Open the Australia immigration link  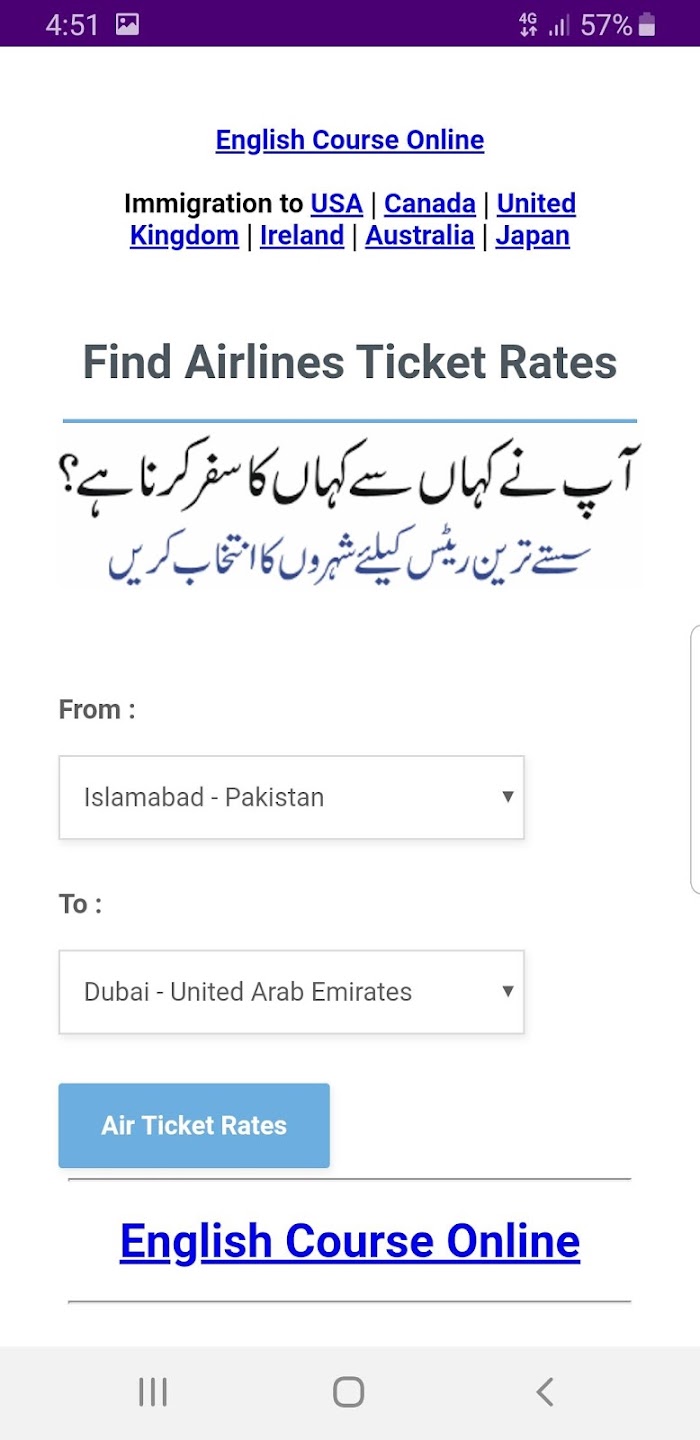pos(420,235)
